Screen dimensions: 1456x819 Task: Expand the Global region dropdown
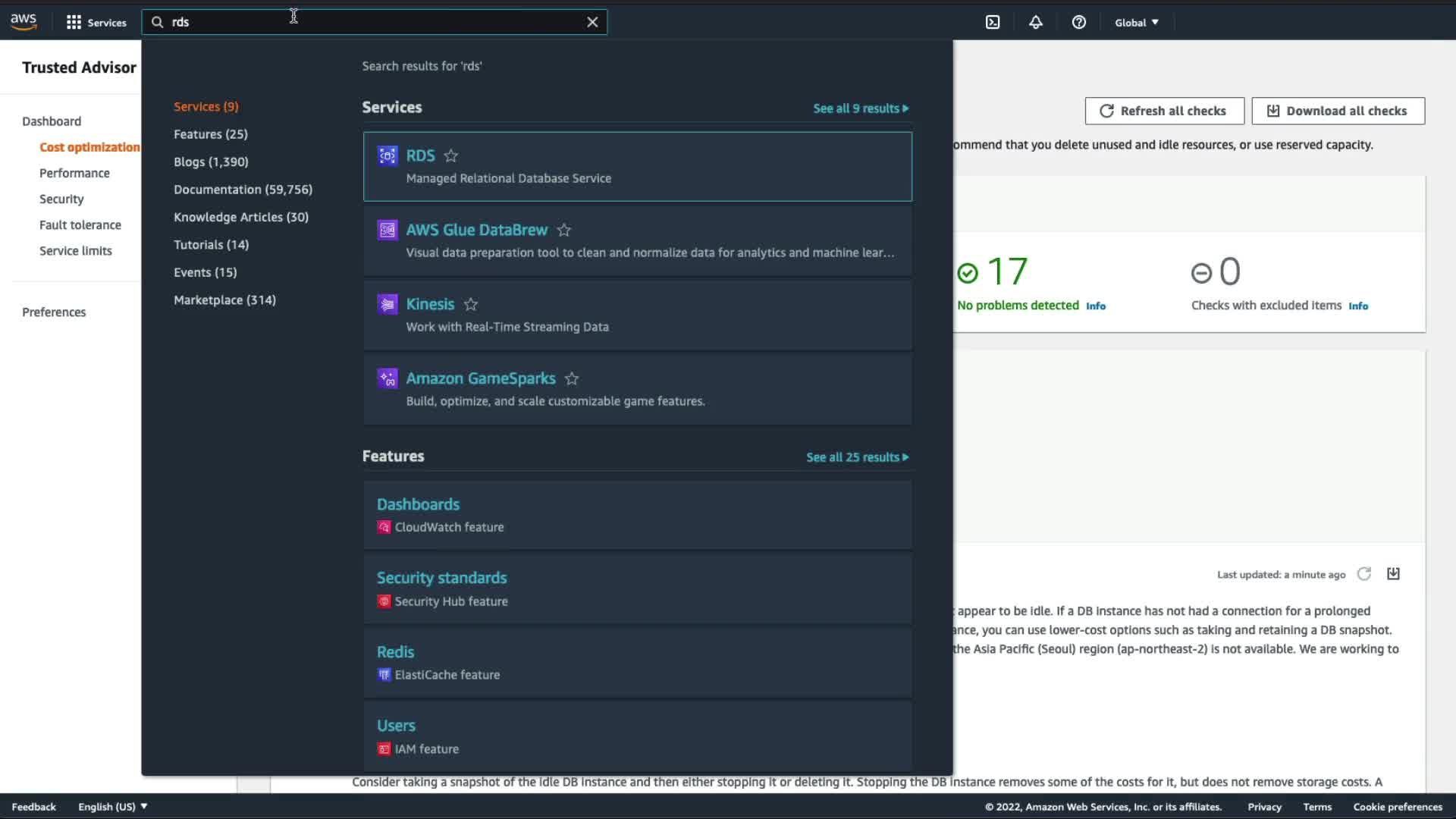1136,22
